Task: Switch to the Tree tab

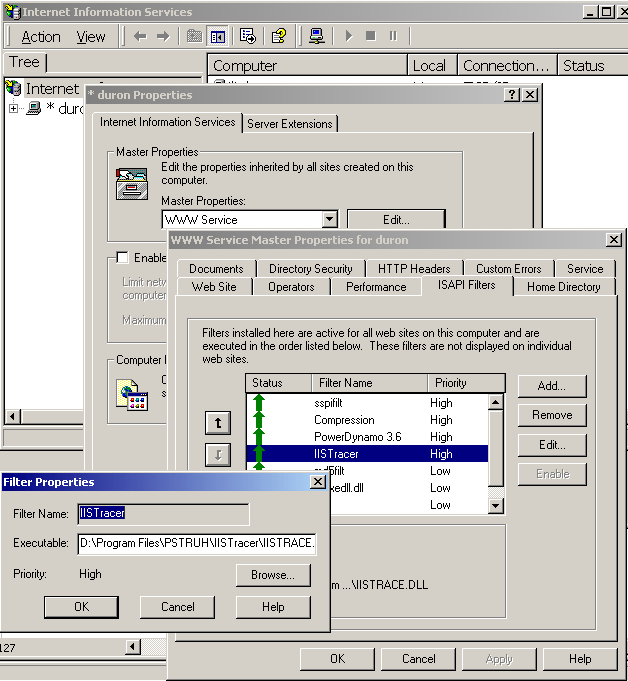Action: pyautogui.click(x=24, y=62)
